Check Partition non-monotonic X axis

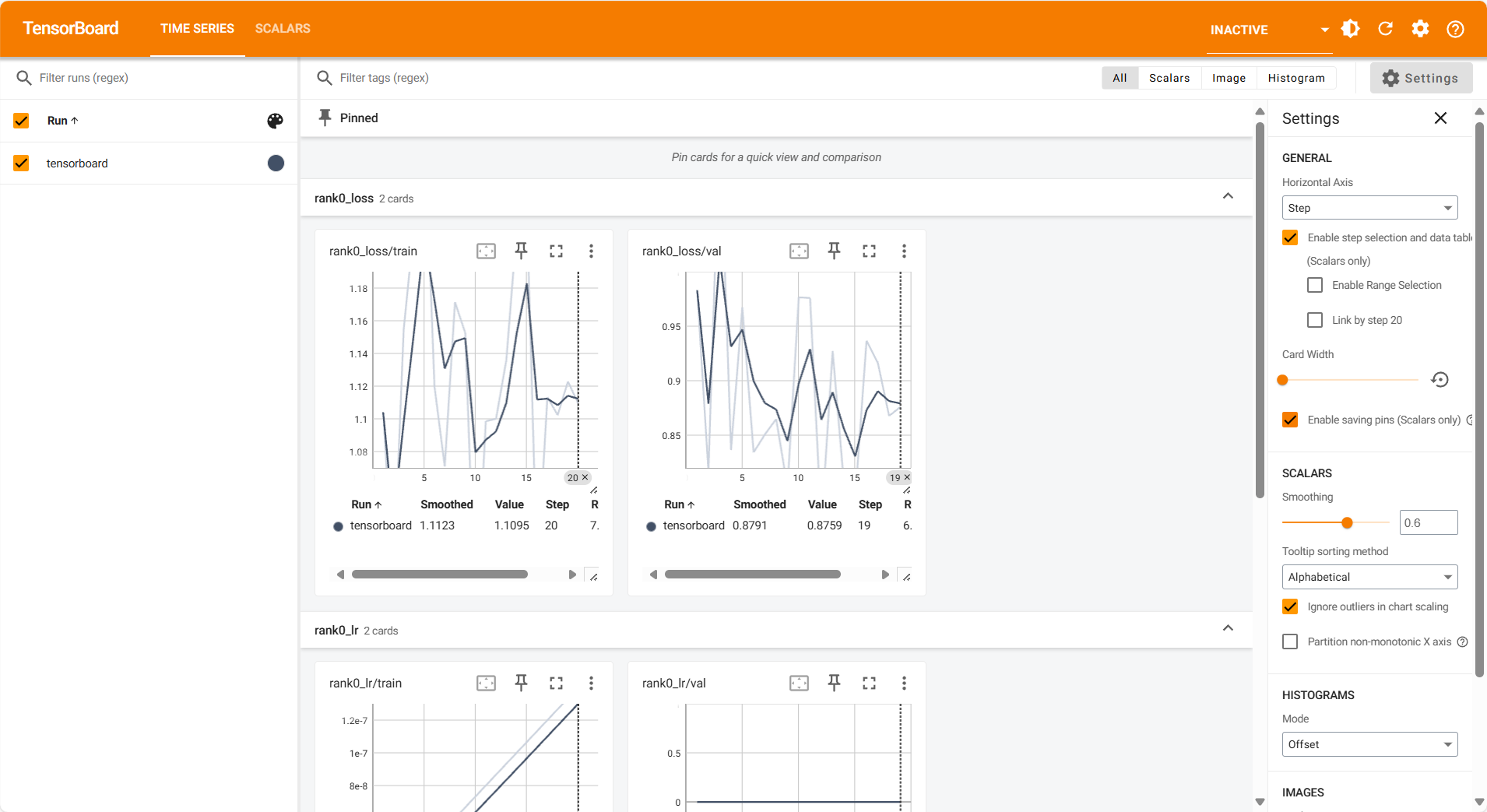click(1290, 642)
